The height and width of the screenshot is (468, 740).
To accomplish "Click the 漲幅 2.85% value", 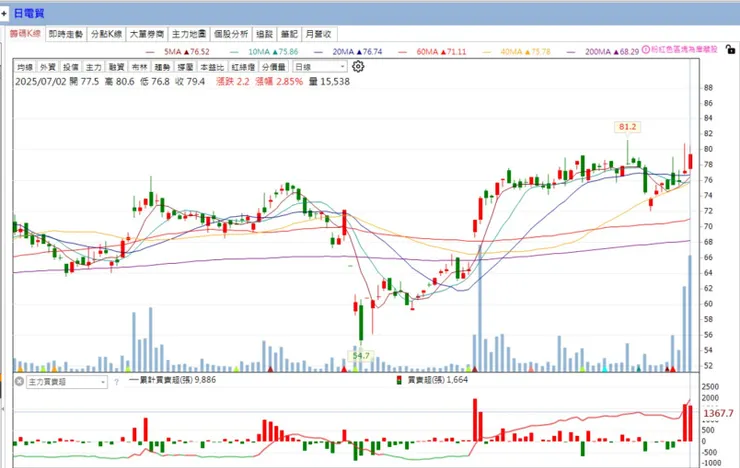I will 279,82.
